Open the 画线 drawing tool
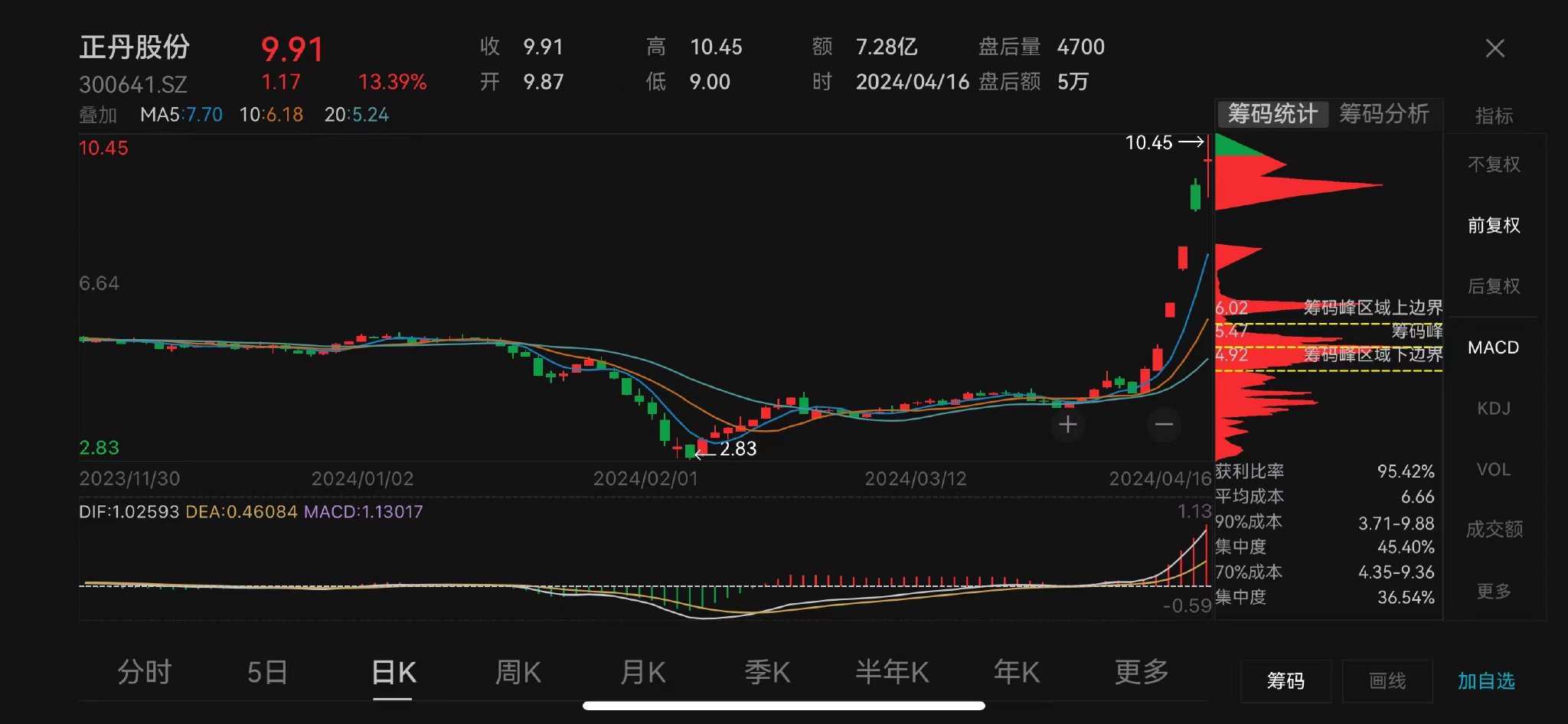Screen dimensions: 1568x724 (1388, 681)
